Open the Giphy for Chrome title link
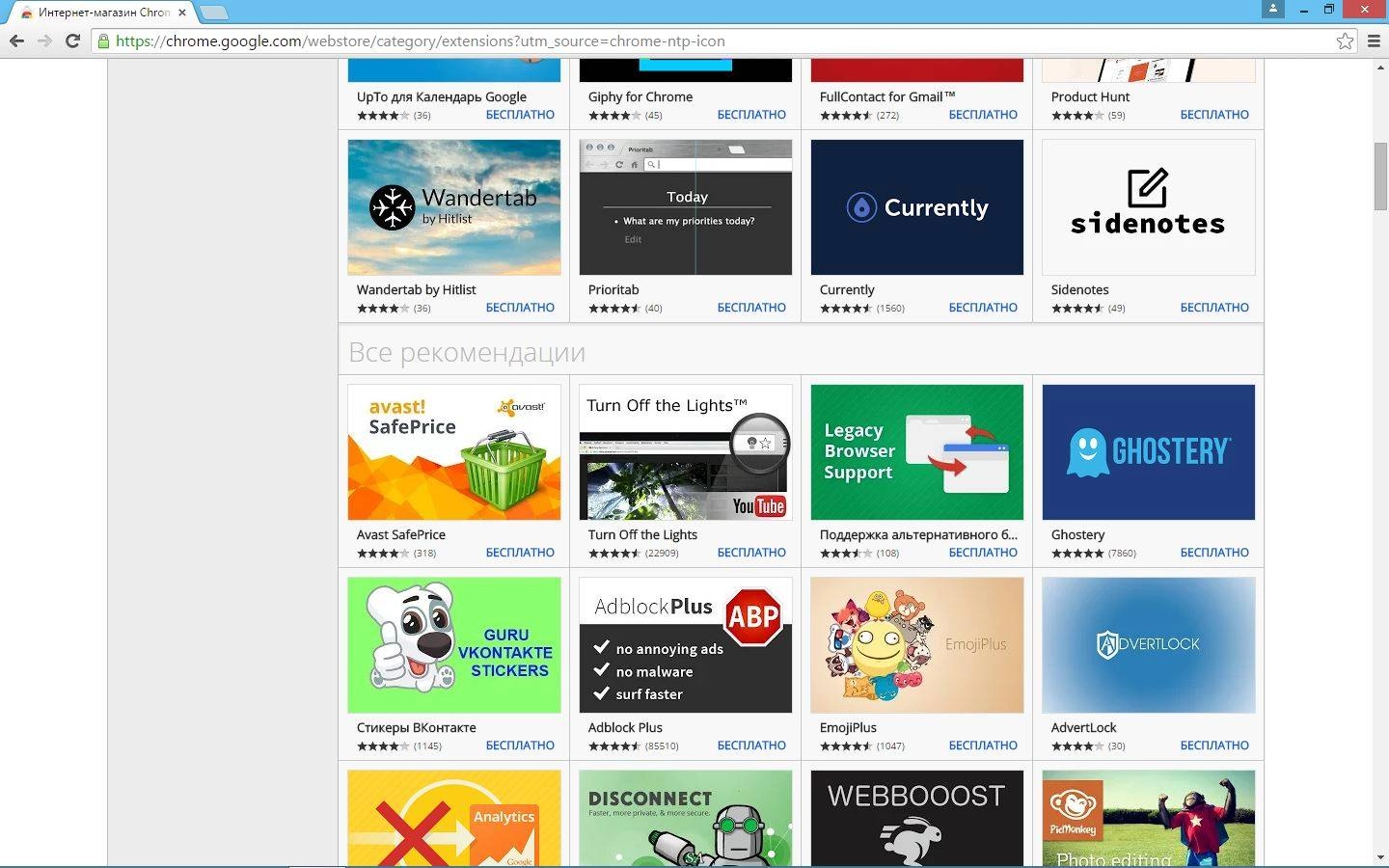The width and height of the screenshot is (1389, 868). (640, 97)
